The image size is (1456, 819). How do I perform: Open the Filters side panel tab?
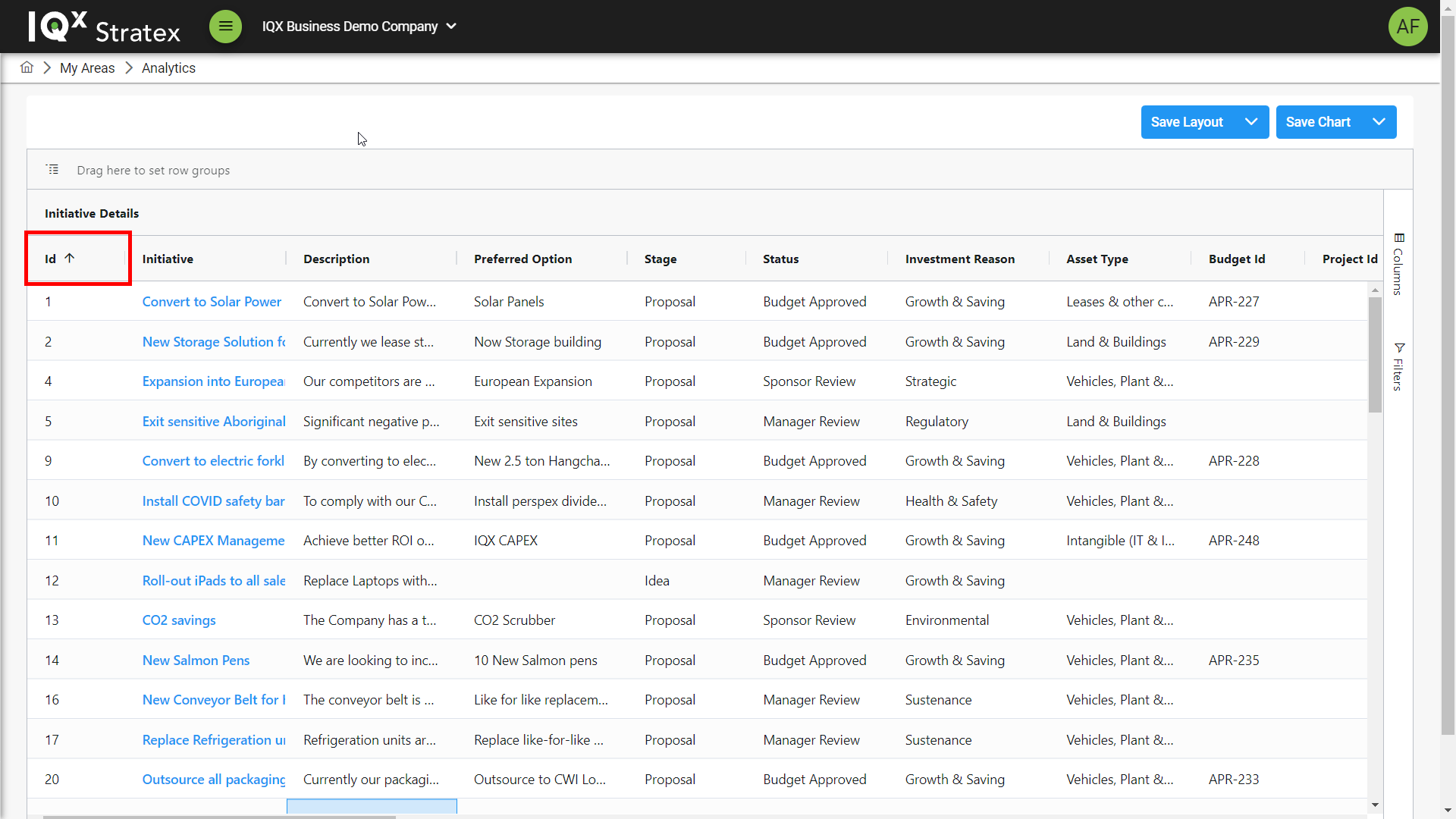pyautogui.click(x=1398, y=367)
